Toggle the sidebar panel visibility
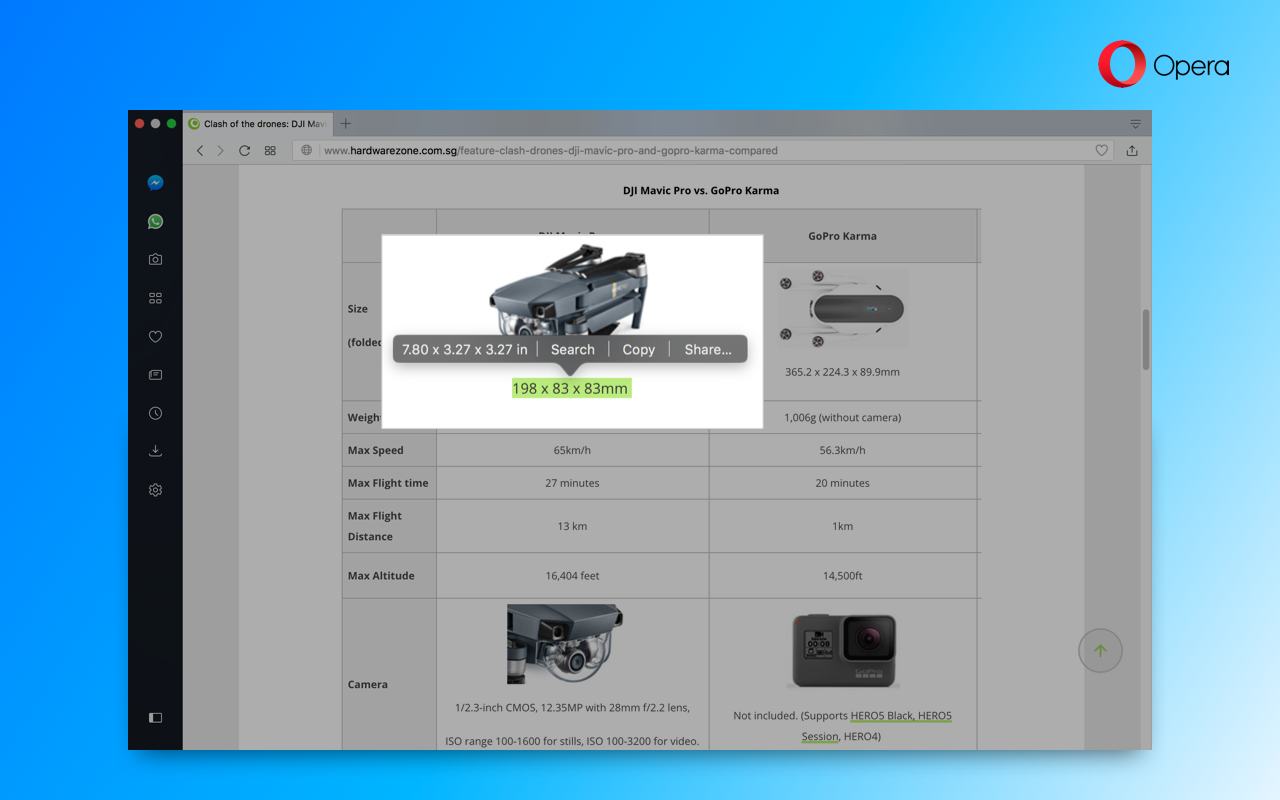 point(155,717)
